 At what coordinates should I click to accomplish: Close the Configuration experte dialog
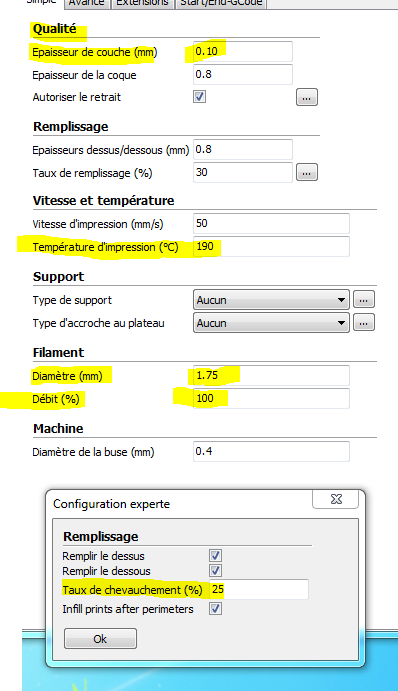[336, 499]
